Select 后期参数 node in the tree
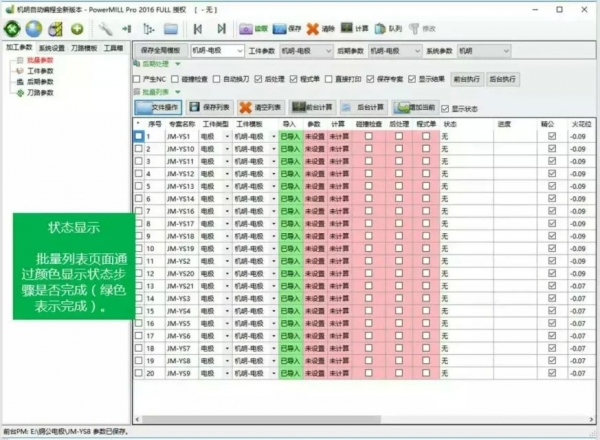The width and height of the screenshot is (600, 440). pos(40,81)
